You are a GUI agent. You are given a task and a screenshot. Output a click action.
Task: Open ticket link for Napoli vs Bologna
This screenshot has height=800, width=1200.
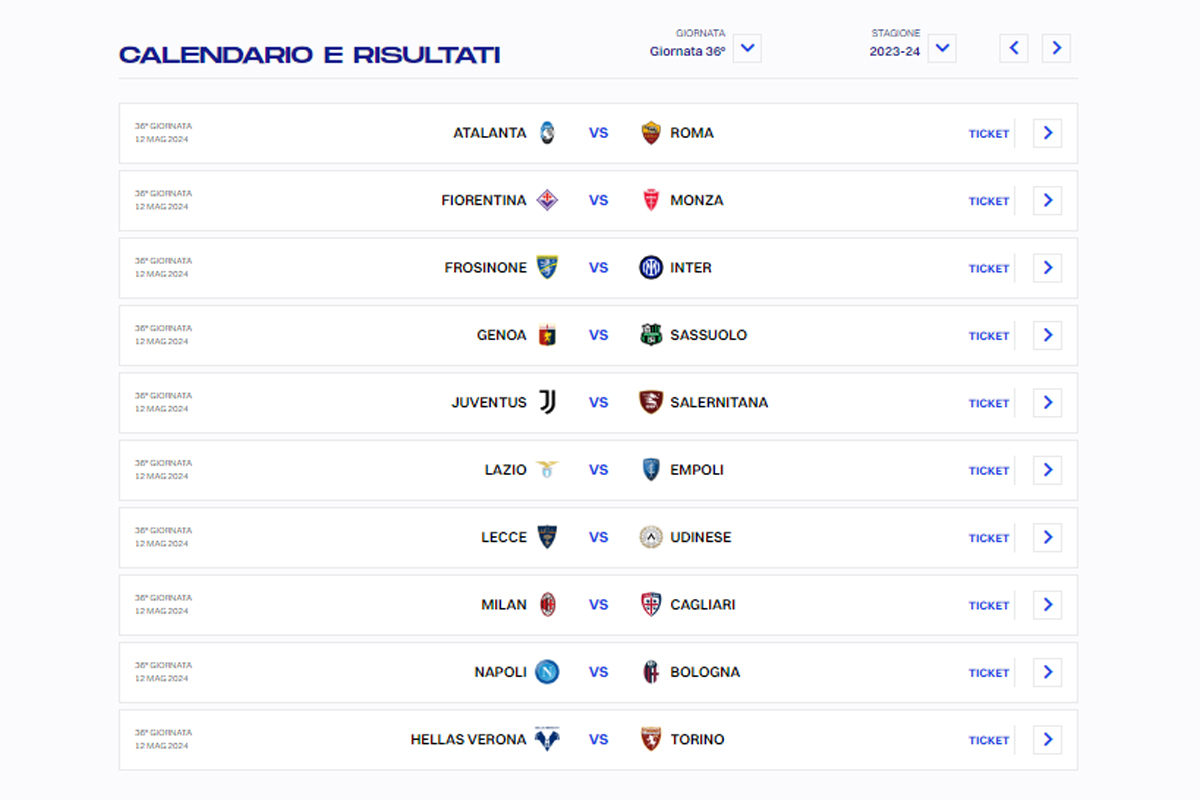pyautogui.click(x=988, y=673)
